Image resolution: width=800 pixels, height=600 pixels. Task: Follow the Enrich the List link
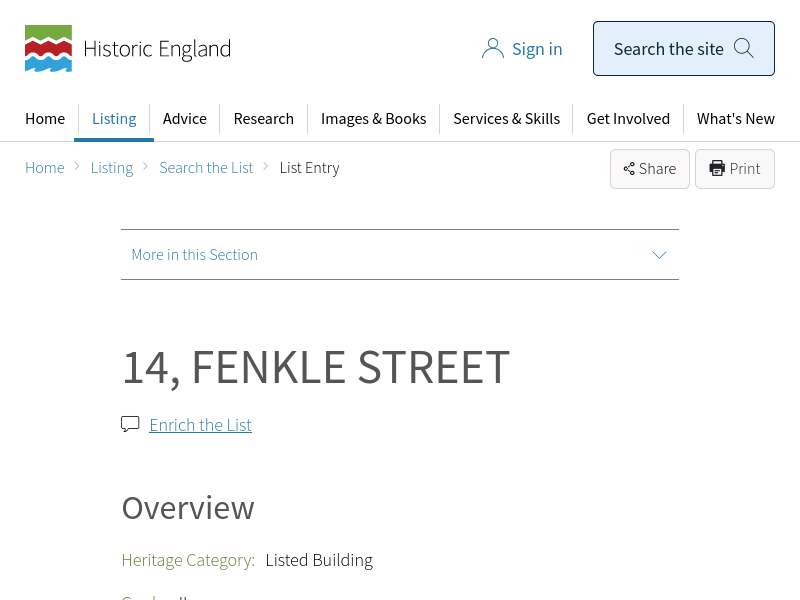pos(200,425)
